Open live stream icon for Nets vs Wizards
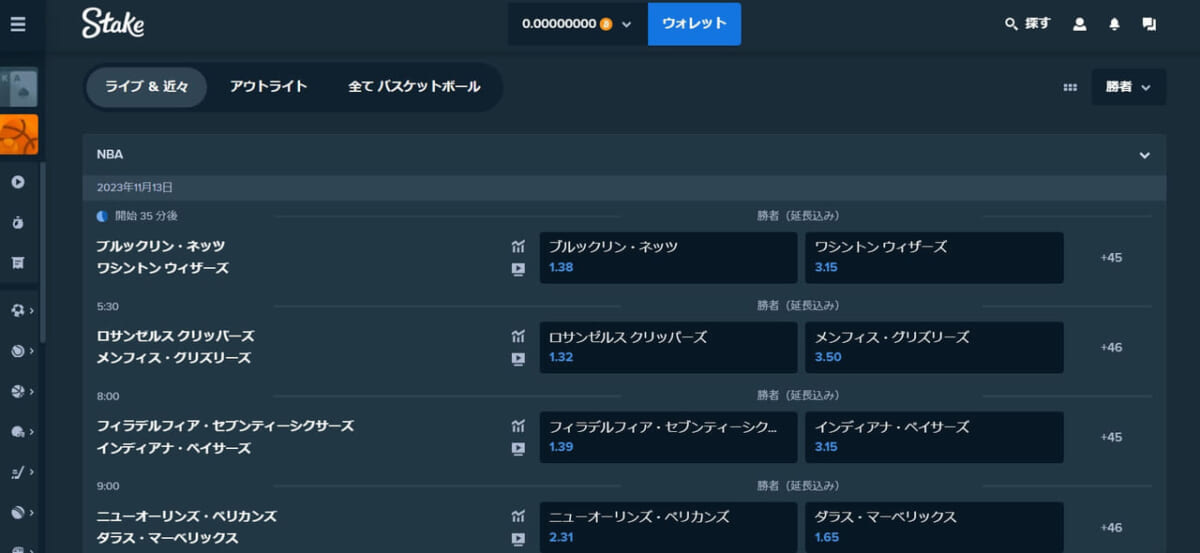Viewport: 1200px width, 553px height. pos(518,269)
